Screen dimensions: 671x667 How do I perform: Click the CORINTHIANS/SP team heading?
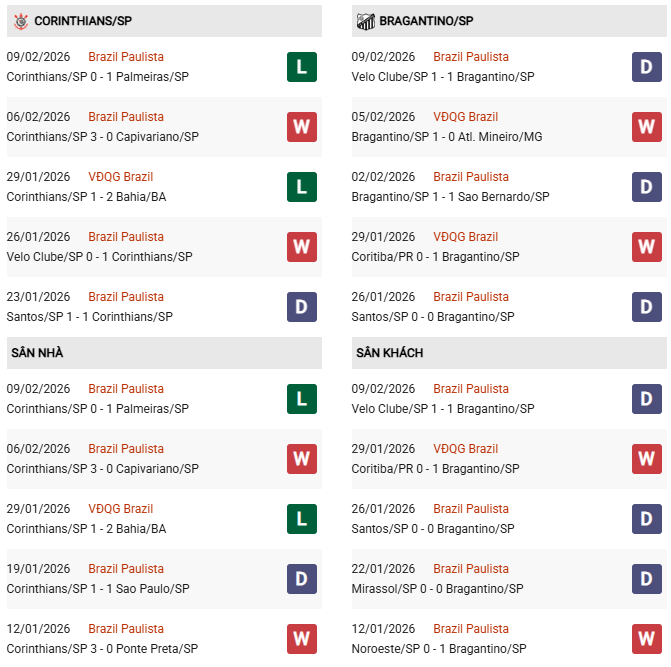(x=83, y=21)
